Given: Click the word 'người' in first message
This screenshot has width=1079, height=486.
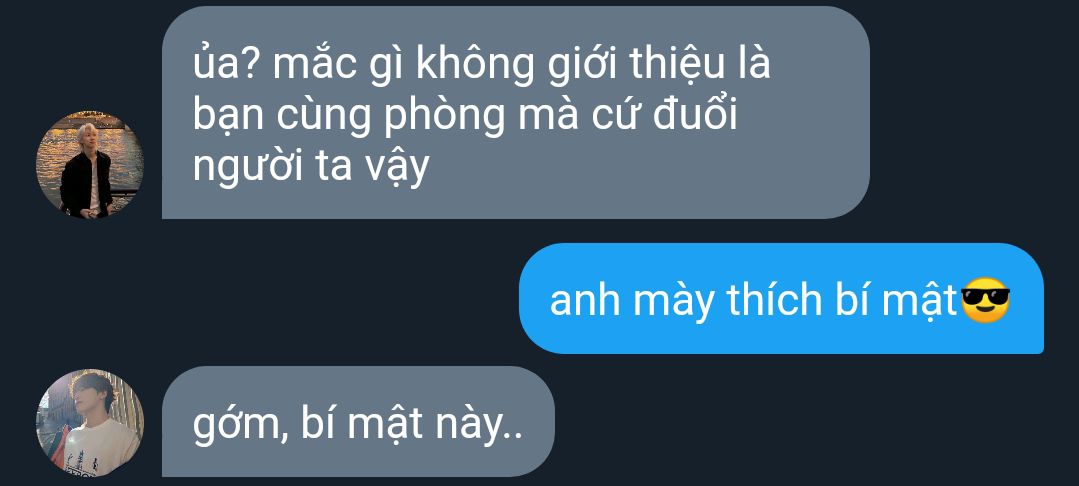Looking at the screenshot, I should coord(248,167).
